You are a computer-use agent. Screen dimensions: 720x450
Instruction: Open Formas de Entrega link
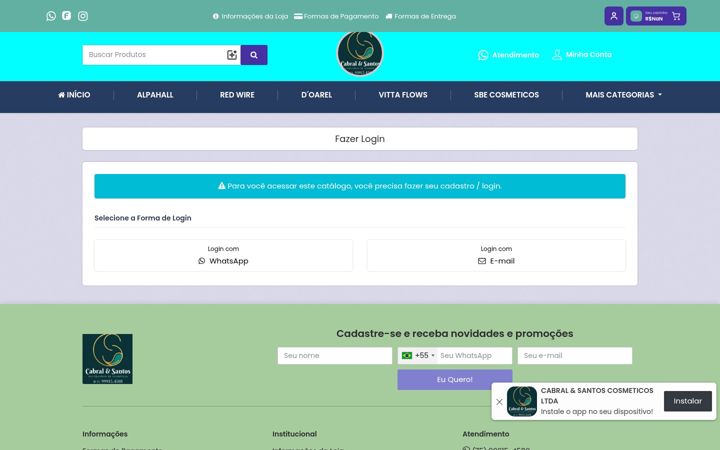pos(421,16)
